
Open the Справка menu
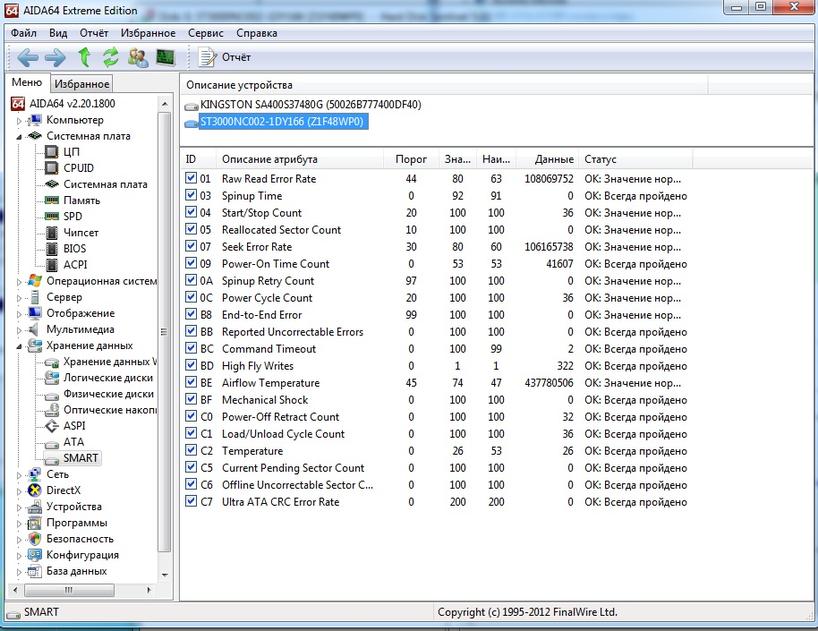click(x=257, y=33)
